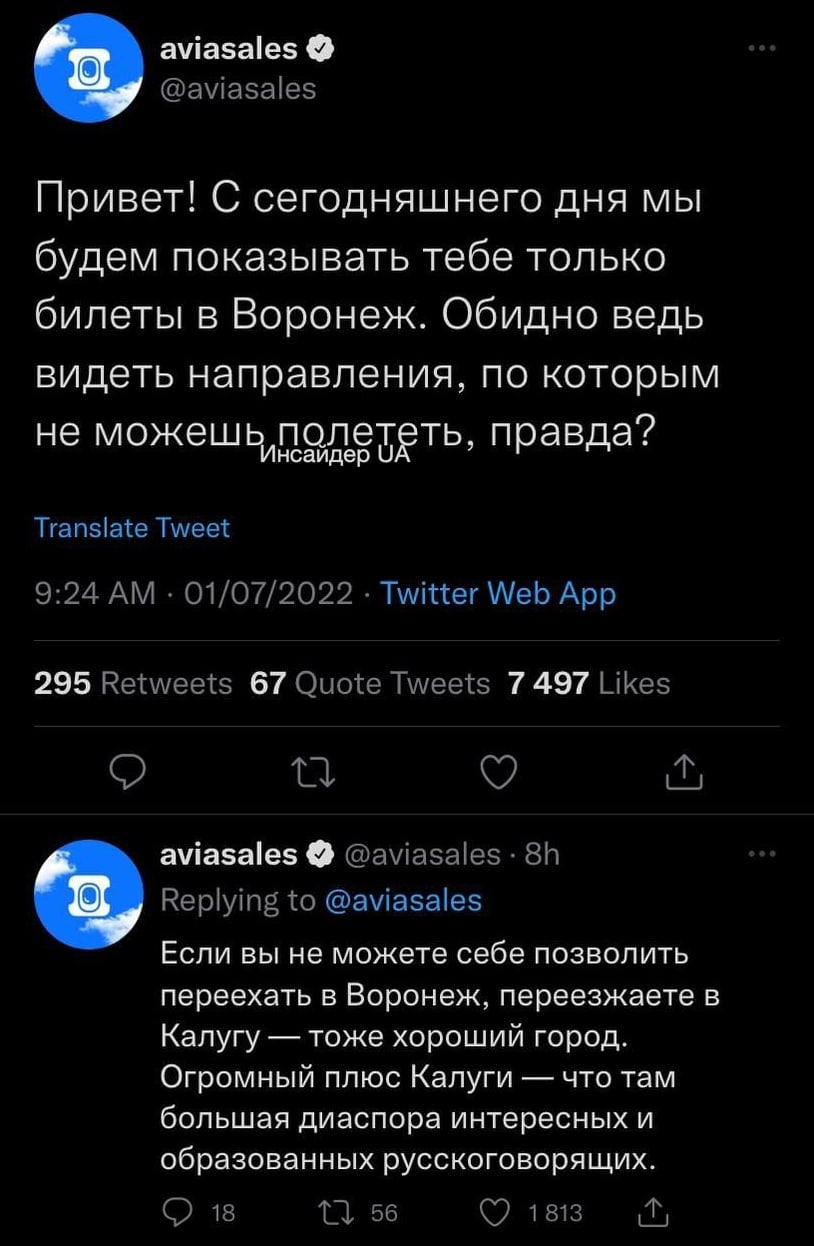Click the reply icon under main tweet
This screenshot has height=1246, width=814.
tap(126, 774)
